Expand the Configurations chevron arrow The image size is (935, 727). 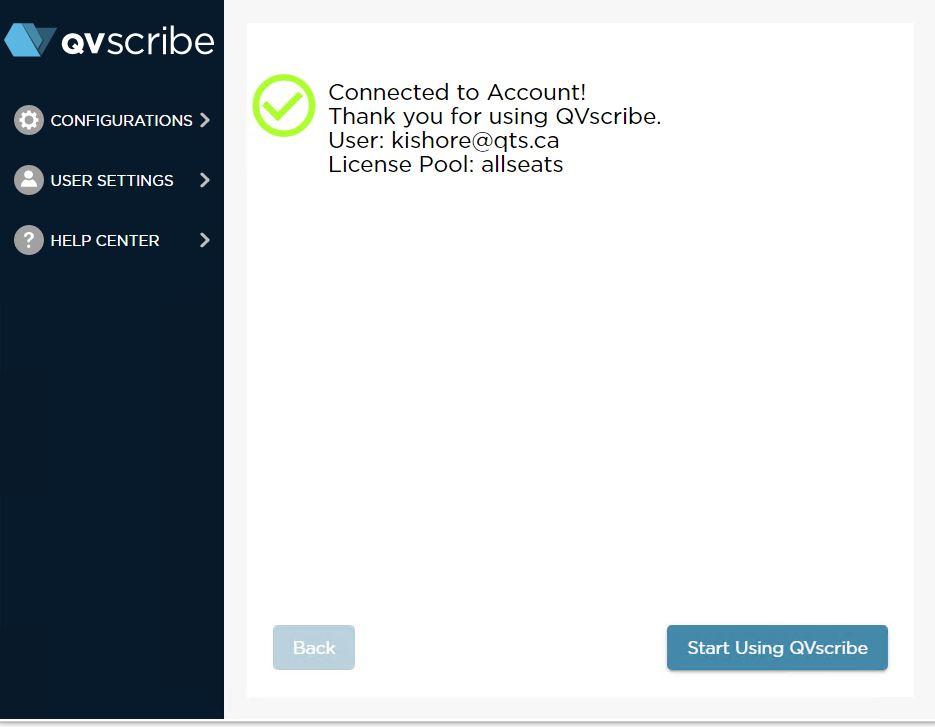coord(206,120)
